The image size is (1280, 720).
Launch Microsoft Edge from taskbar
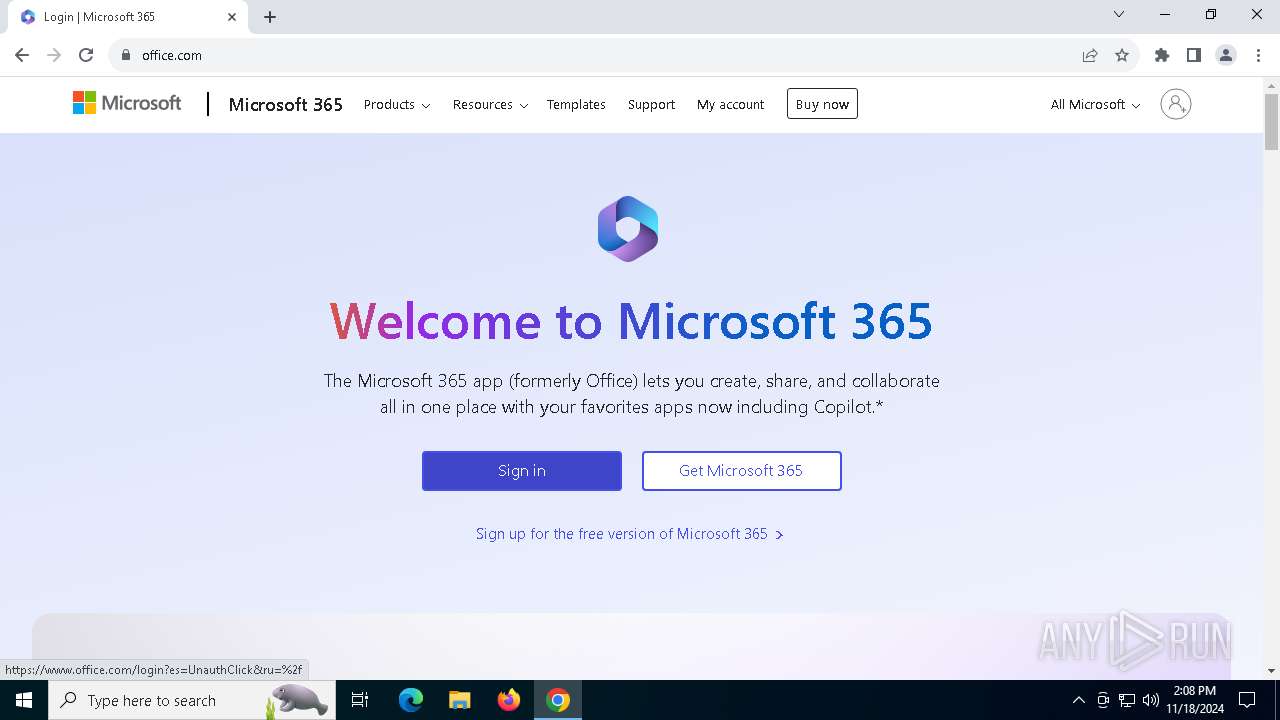[x=411, y=700]
